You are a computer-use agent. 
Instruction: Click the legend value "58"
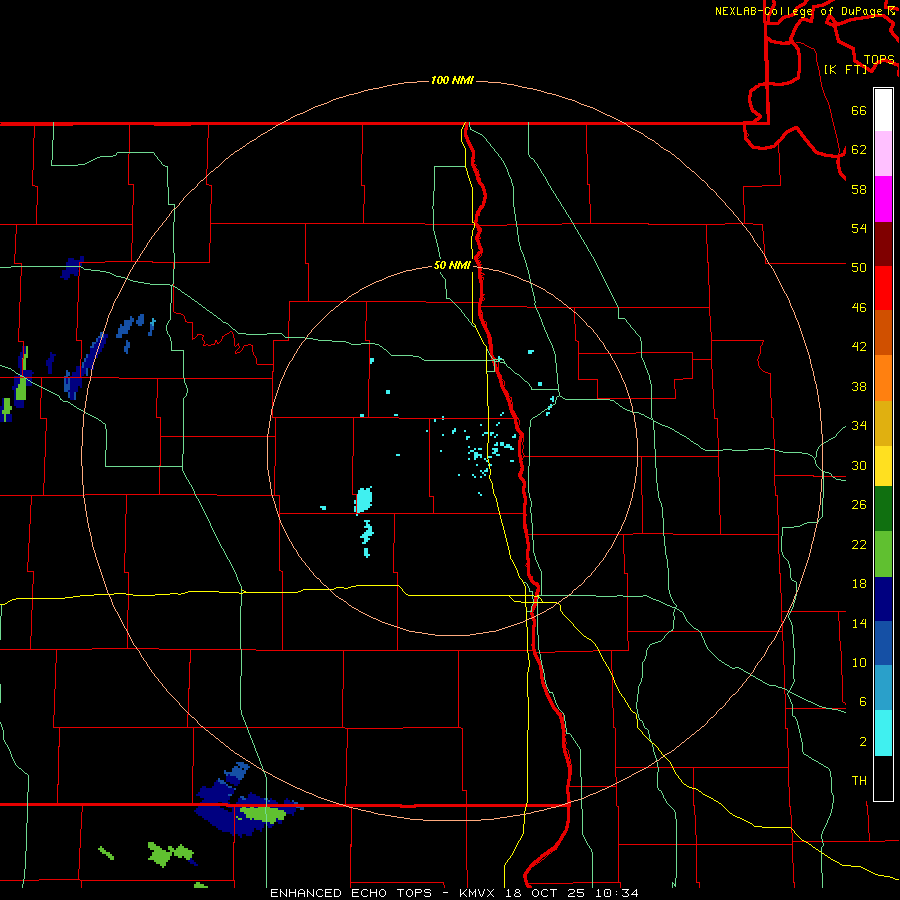pos(859,189)
